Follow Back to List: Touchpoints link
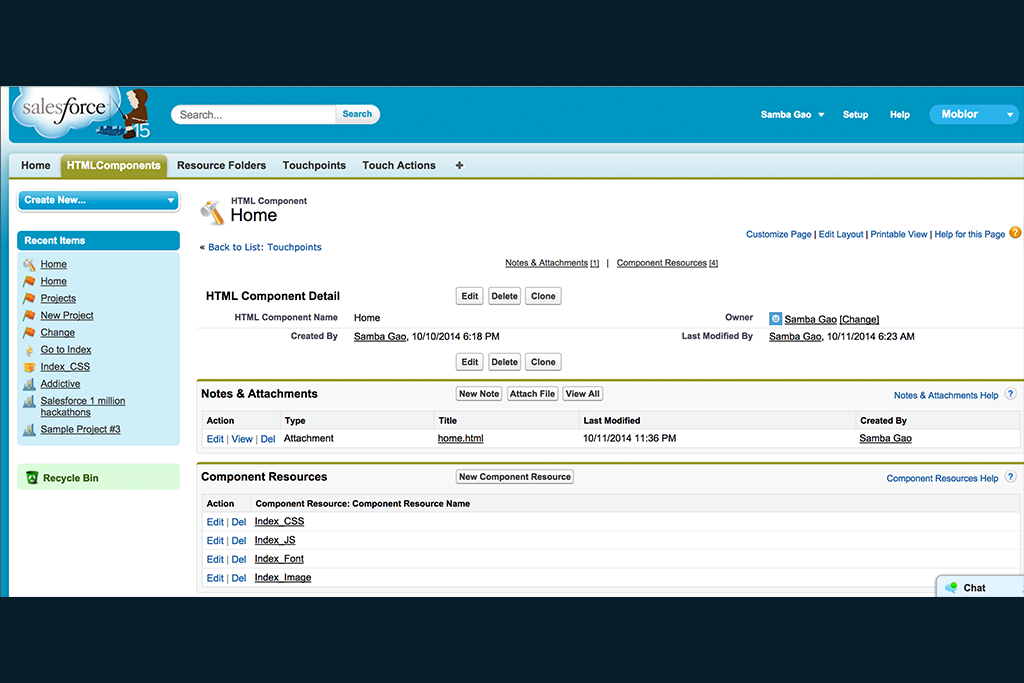Screen dimensions: 1024x683 [x=264, y=247]
